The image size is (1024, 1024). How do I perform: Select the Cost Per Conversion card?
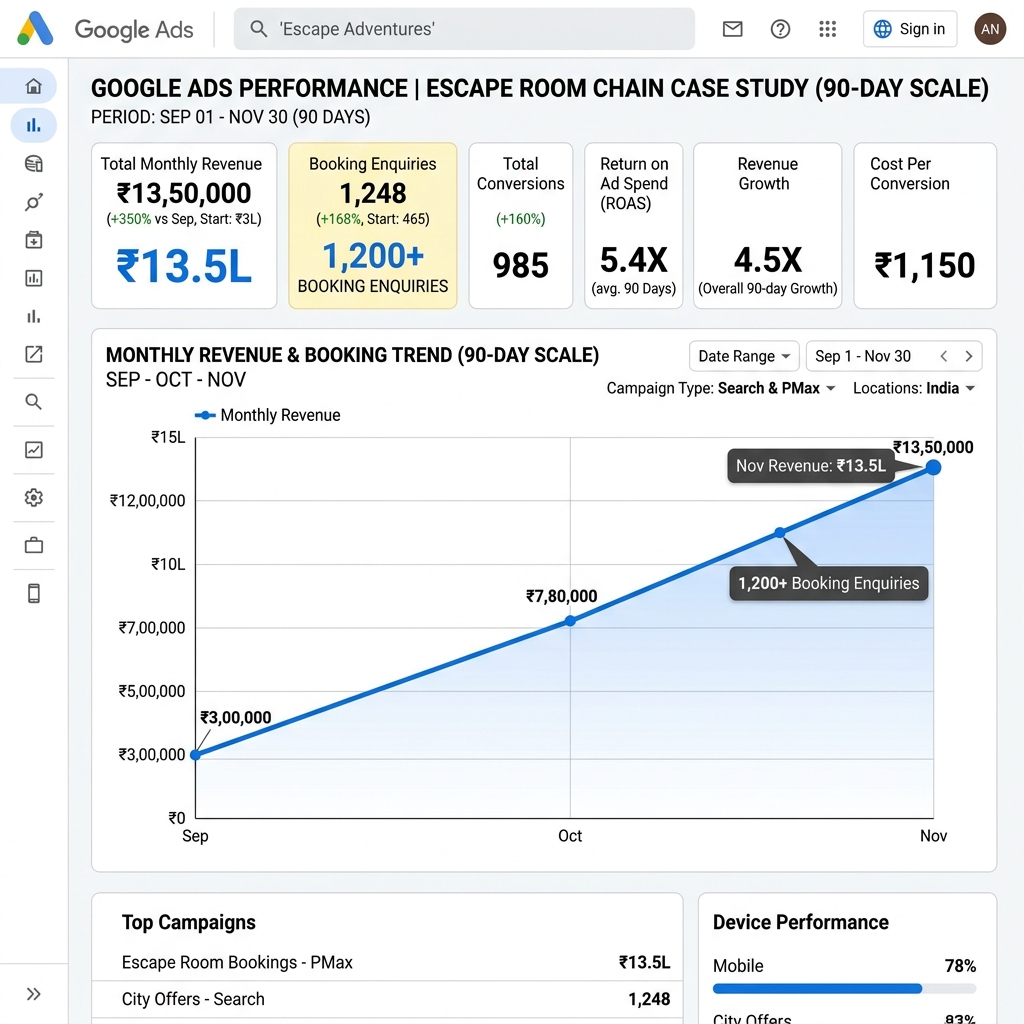(x=925, y=225)
